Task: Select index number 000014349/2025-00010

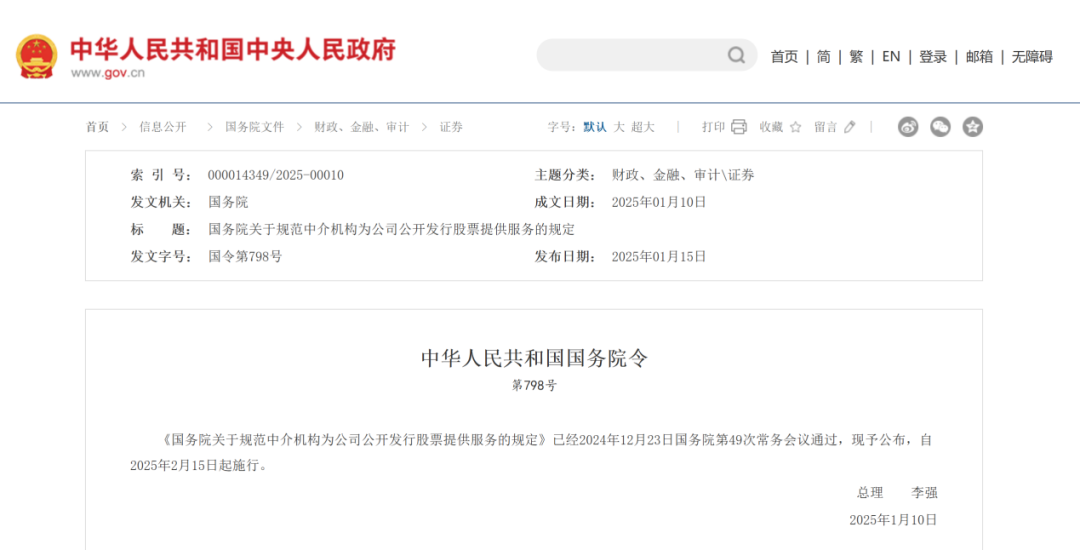Action: click(276, 176)
